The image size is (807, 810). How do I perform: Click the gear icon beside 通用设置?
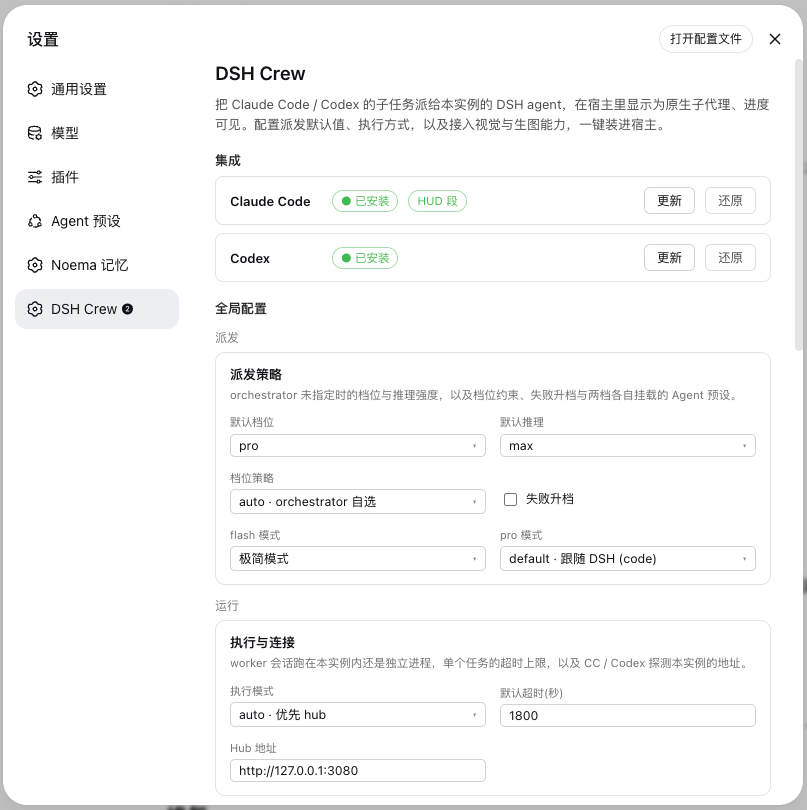point(35,89)
